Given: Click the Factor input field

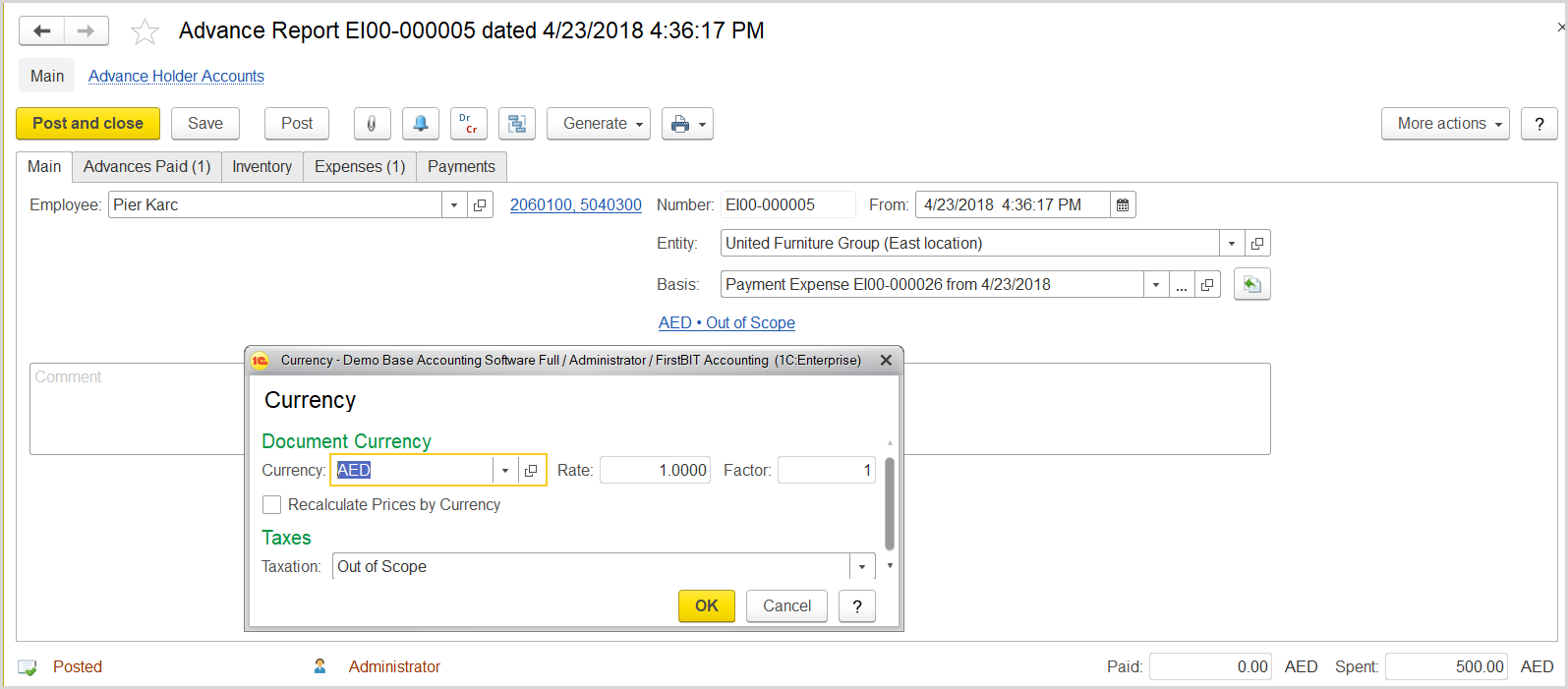Looking at the screenshot, I should (x=827, y=470).
